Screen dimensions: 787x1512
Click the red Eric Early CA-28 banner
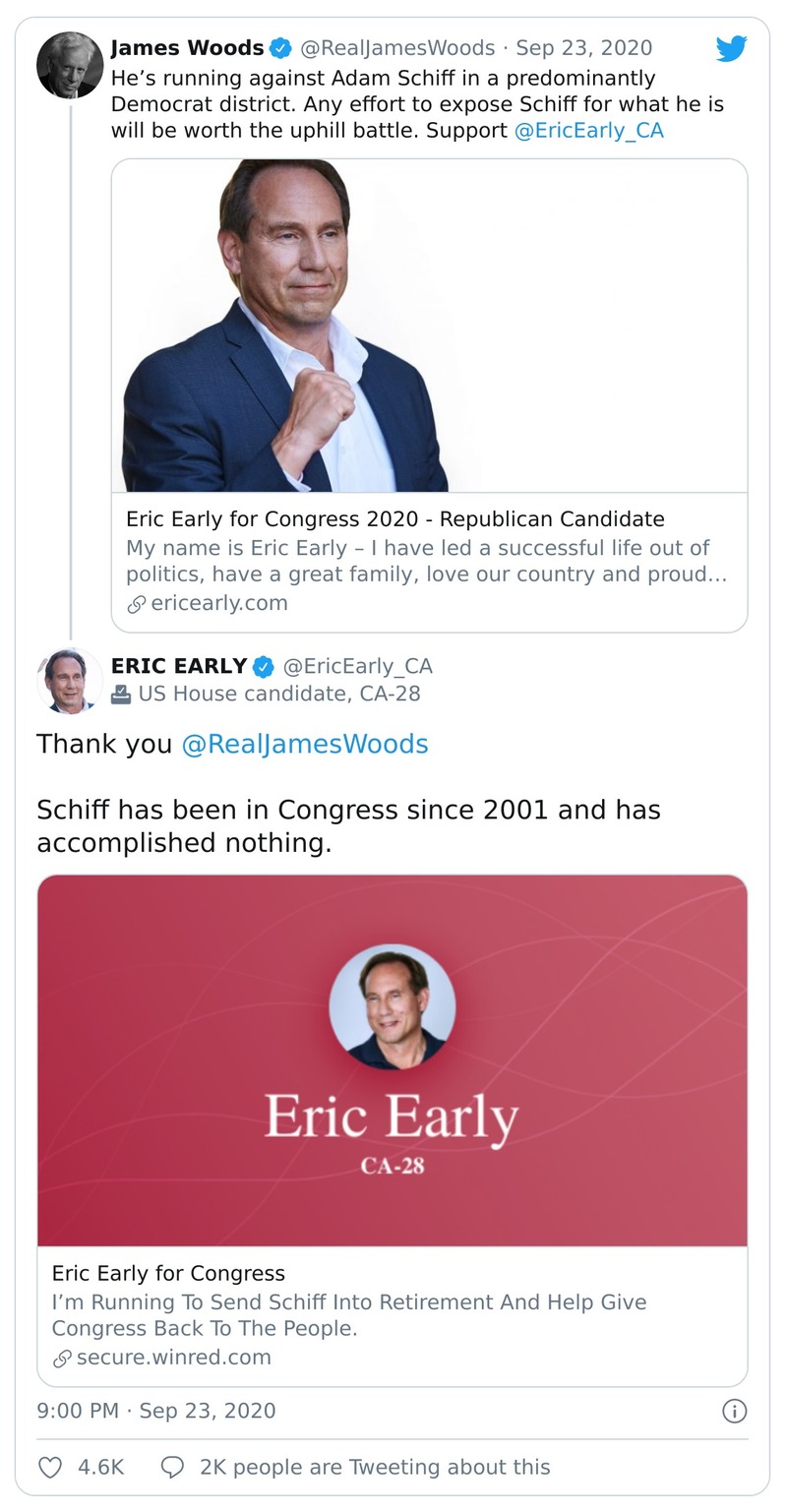392,1060
